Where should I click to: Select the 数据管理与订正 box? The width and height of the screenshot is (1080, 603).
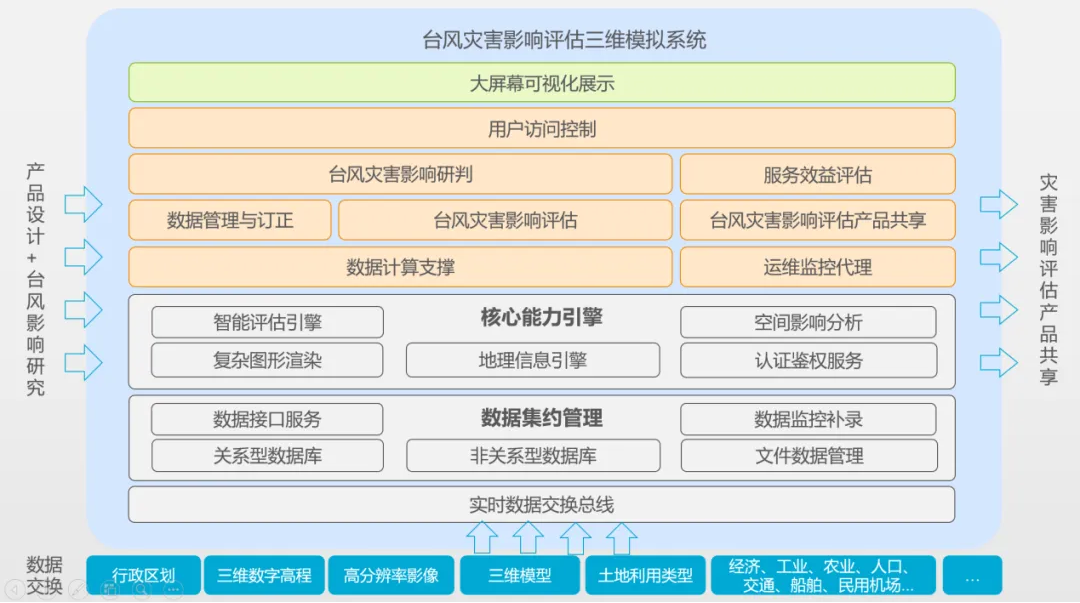click(230, 221)
